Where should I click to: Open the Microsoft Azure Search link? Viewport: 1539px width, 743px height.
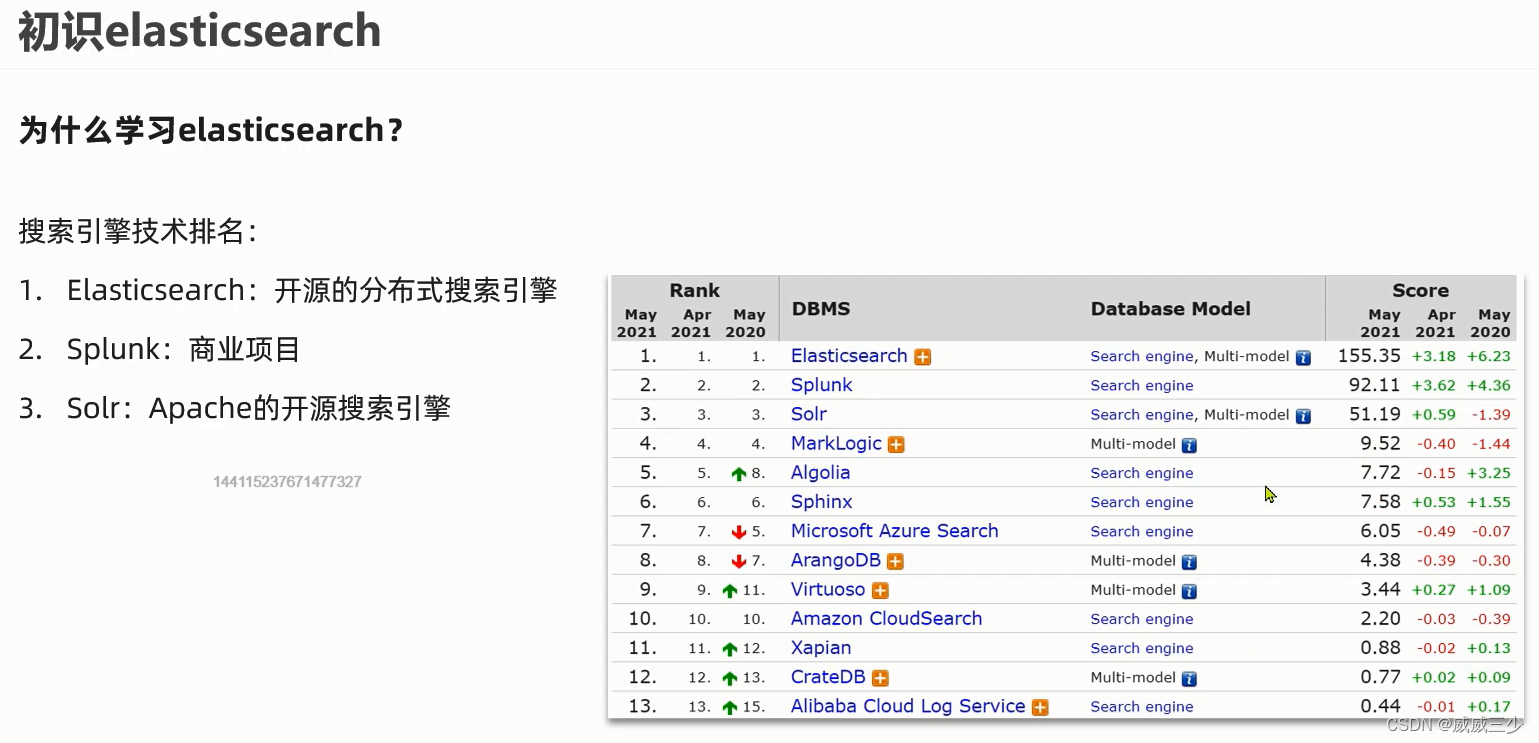click(895, 531)
